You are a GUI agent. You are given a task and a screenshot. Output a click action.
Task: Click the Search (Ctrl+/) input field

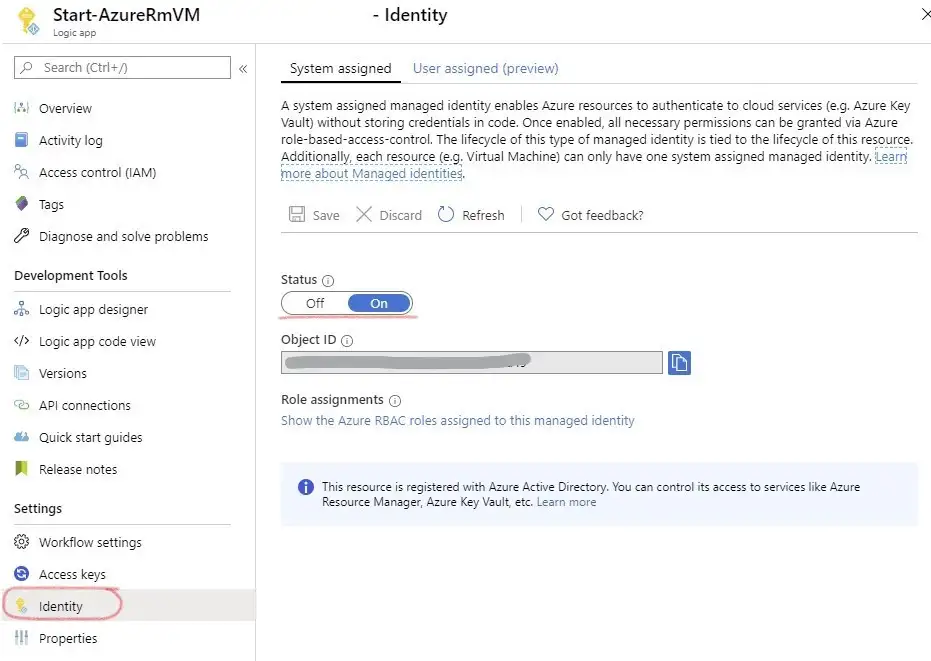[x=122, y=68]
